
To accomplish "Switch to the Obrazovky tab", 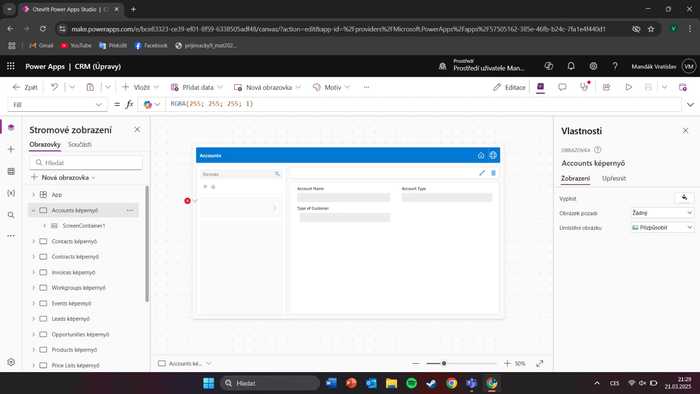I will coord(45,144).
